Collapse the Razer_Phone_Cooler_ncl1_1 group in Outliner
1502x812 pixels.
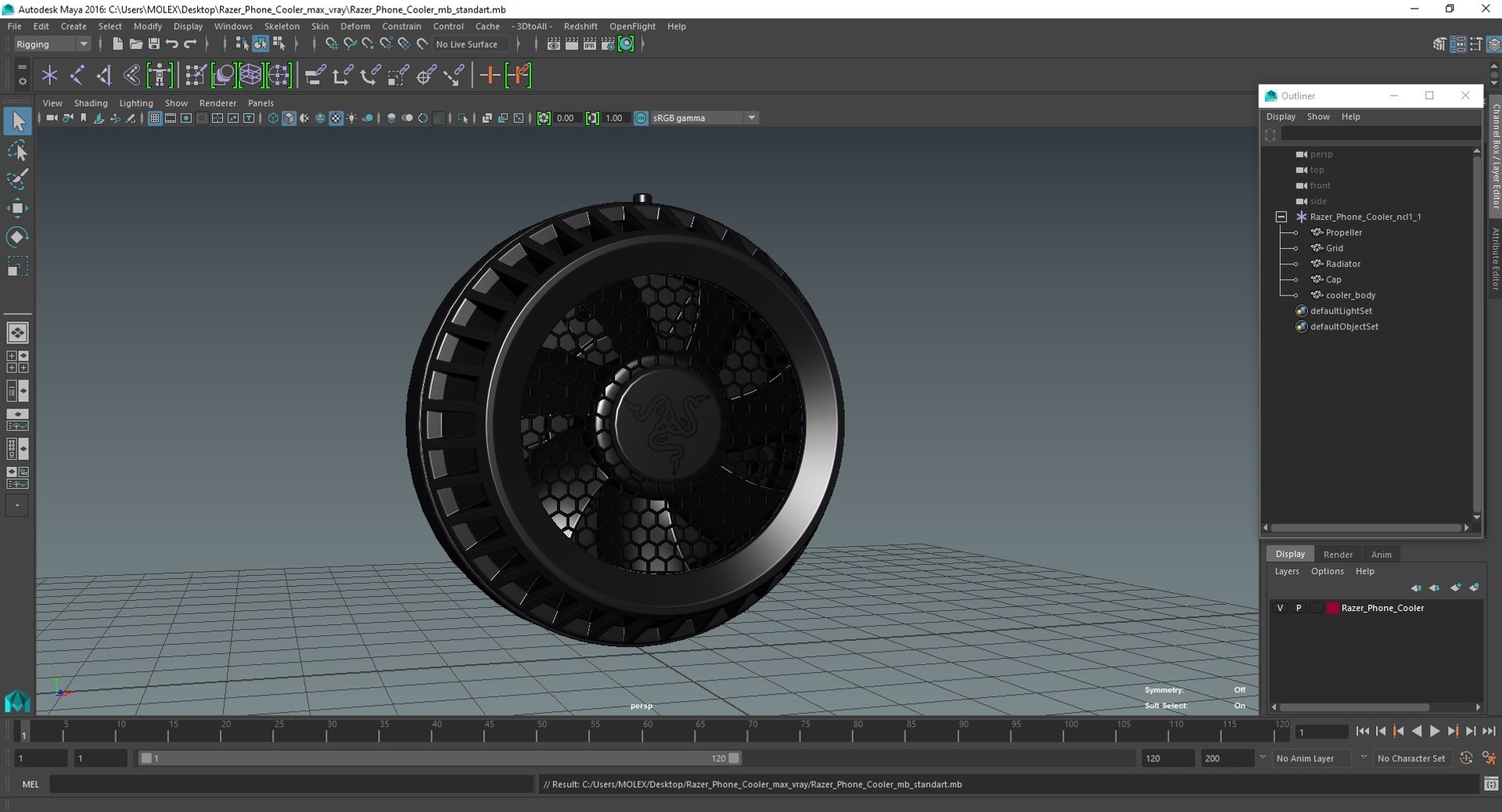[x=1281, y=217]
